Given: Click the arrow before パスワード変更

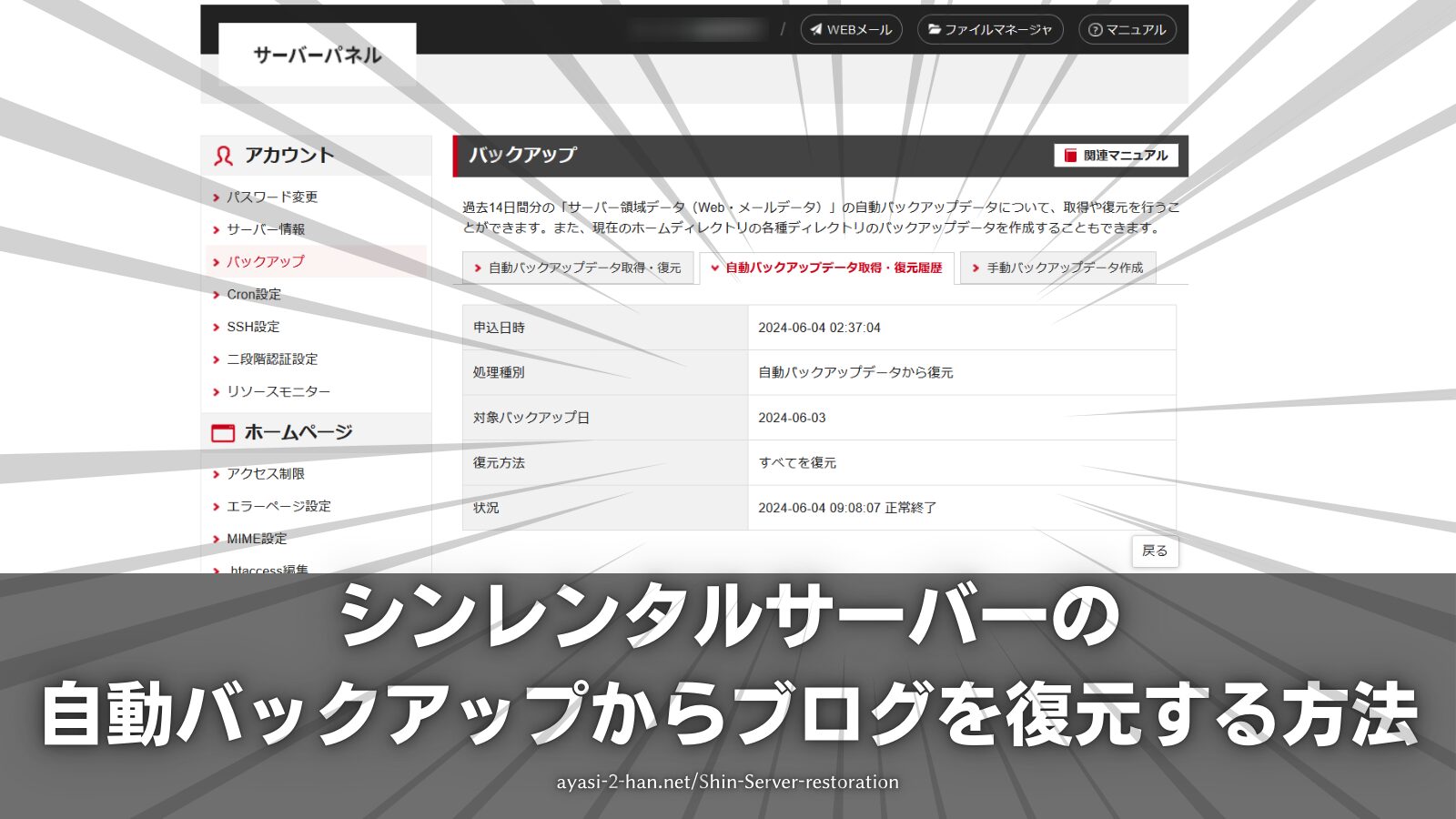Looking at the screenshot, I should pos(217,197).
